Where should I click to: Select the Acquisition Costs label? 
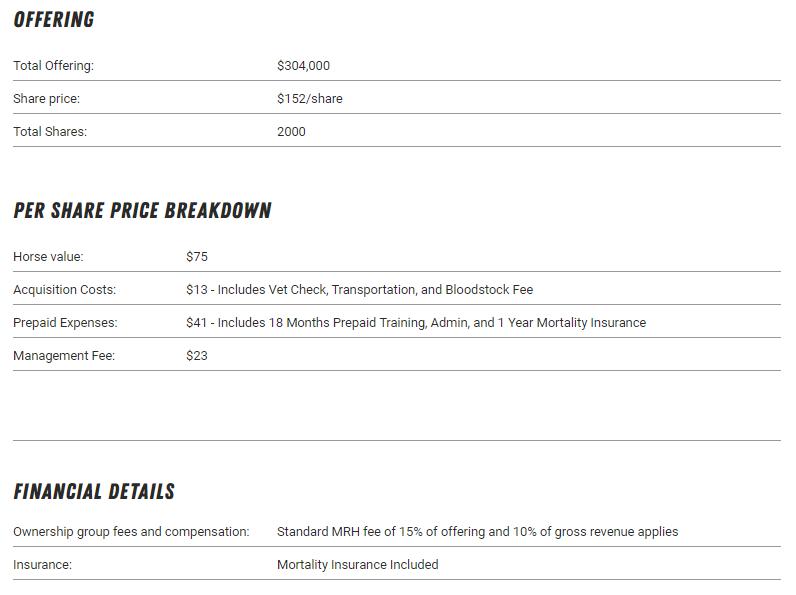point(64,290)
